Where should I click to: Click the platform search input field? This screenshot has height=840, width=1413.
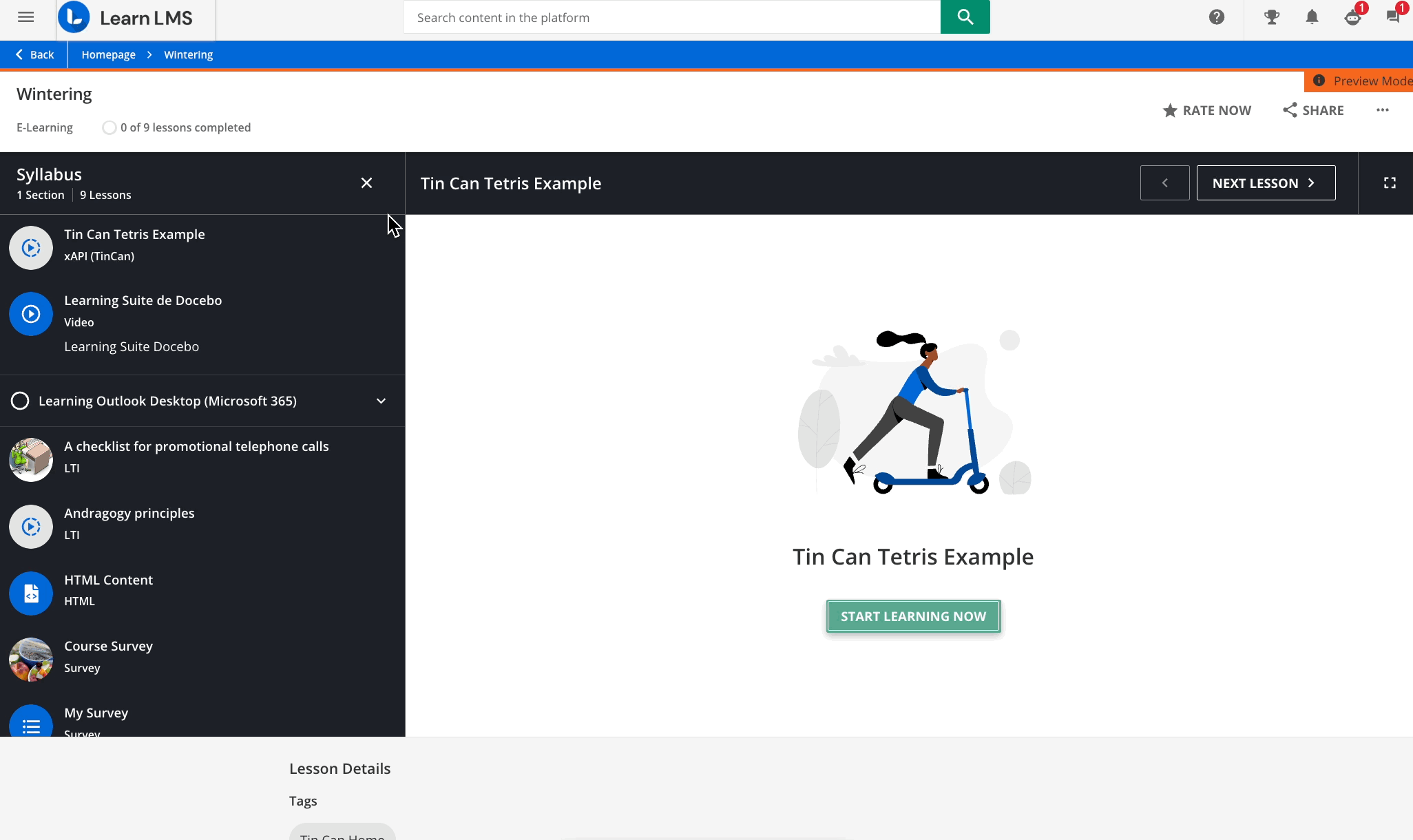click(671, 17)
